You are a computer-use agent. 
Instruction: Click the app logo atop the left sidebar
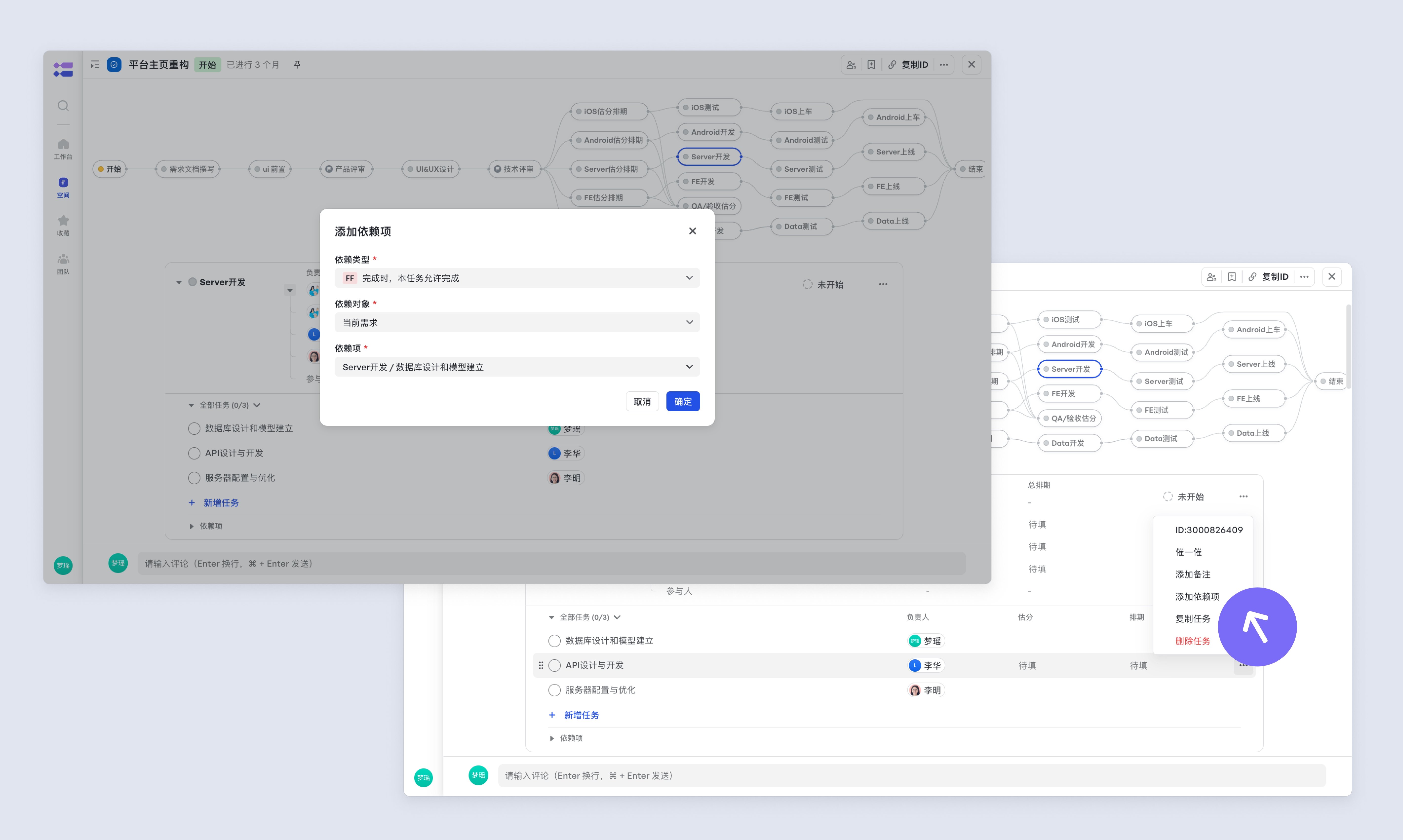(x=63, y=69)
